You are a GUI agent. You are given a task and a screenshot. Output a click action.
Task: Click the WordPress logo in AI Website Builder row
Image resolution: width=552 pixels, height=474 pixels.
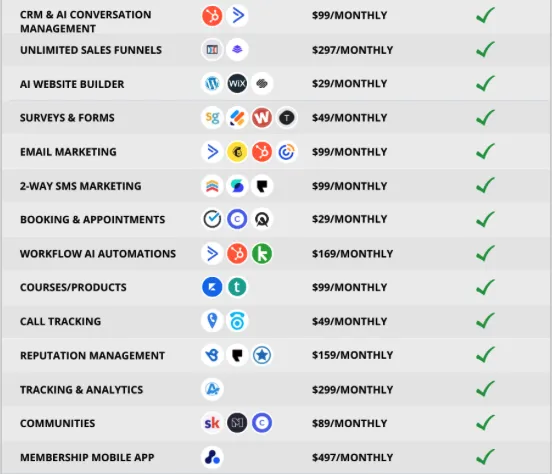(x=212, y=83)
